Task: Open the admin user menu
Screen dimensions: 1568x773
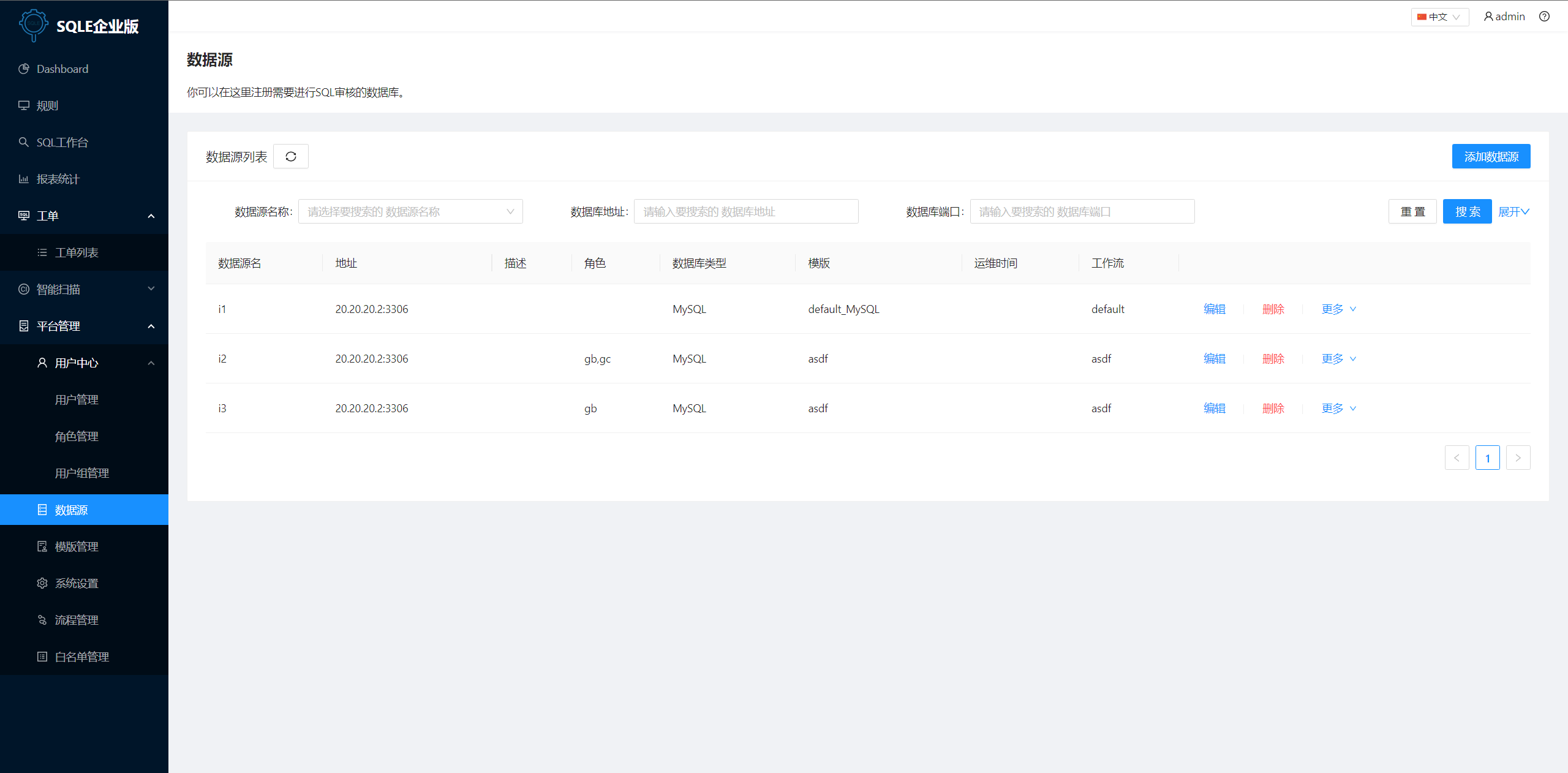Action: click(1504, 17)
